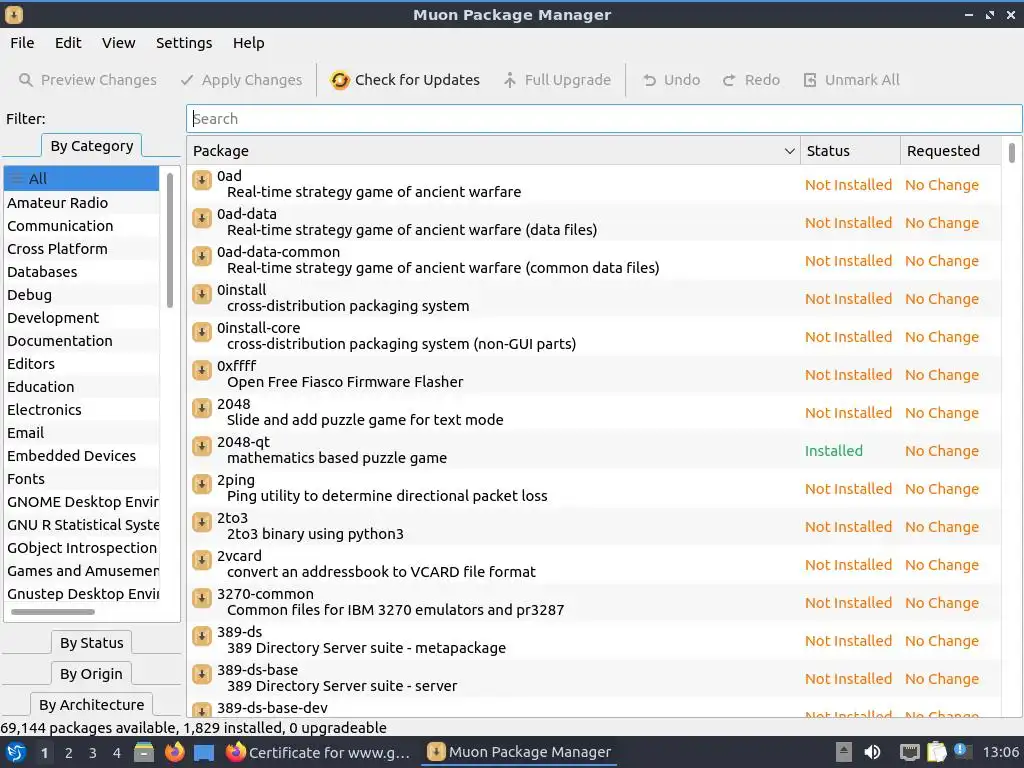Click the package icon beside 3270-common
The image size is (1024, 768).
click(x=202, y=598)
